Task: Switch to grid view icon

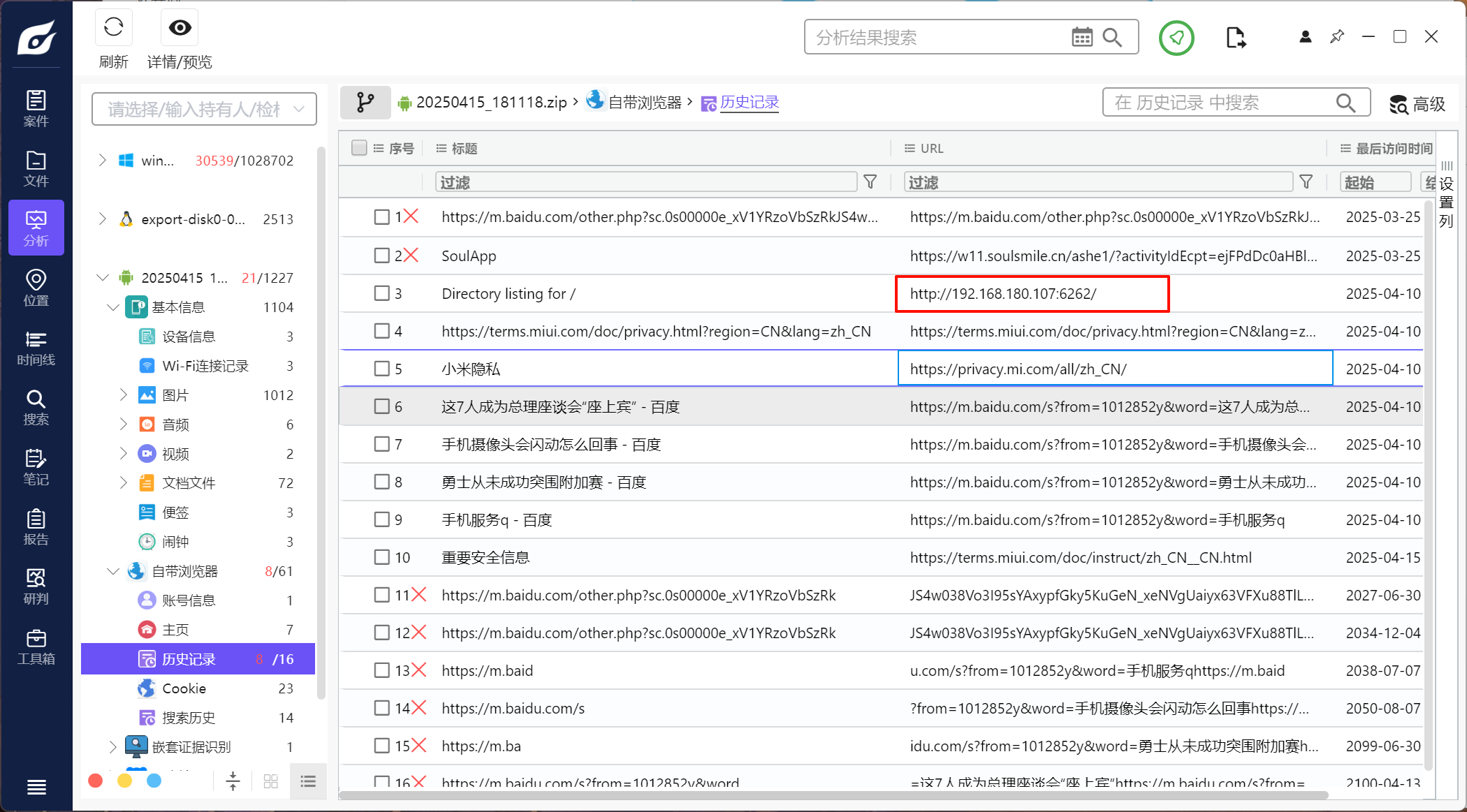Action: [x=271, y=781]
